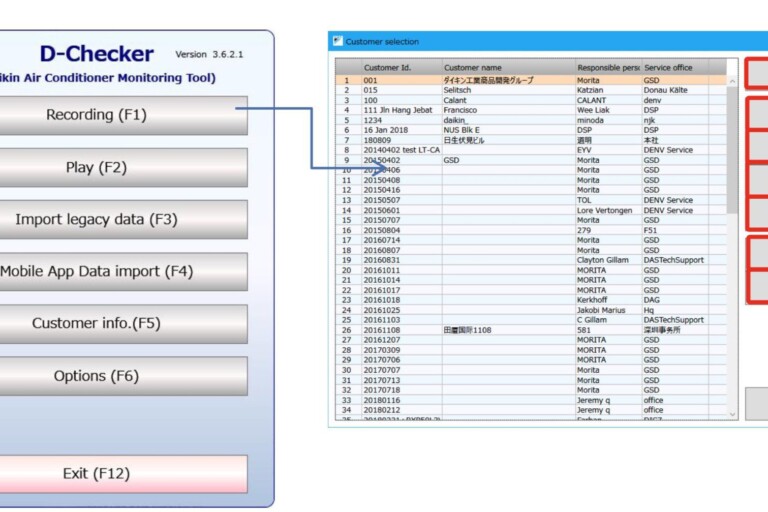Select customer Id 20150707
Image resolution: width=768 pixels, height=512 pixels.
[x=531, y=220]
